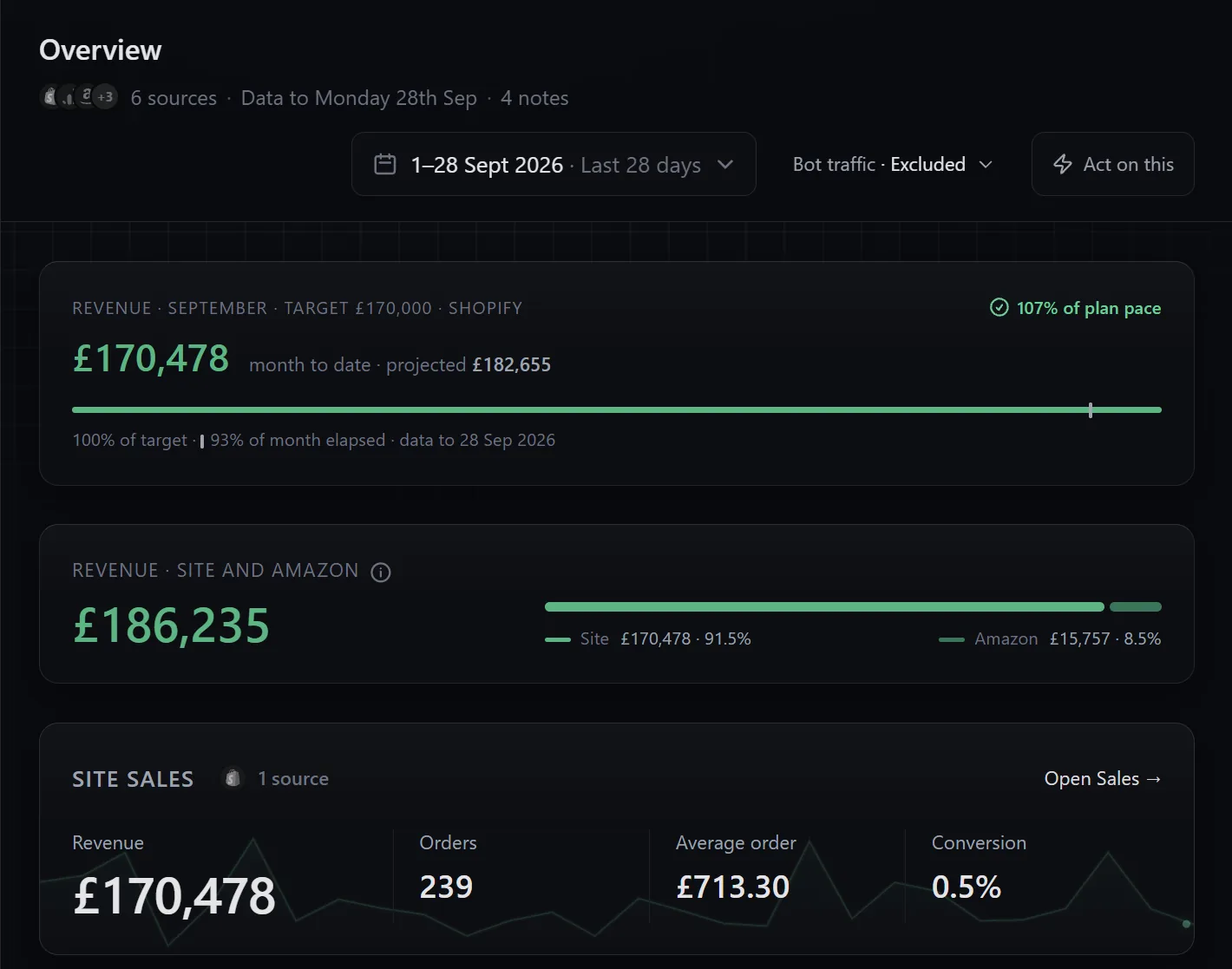Open the 4 notes link
This screenshot has width=1232, height=969.
point(534,98)
